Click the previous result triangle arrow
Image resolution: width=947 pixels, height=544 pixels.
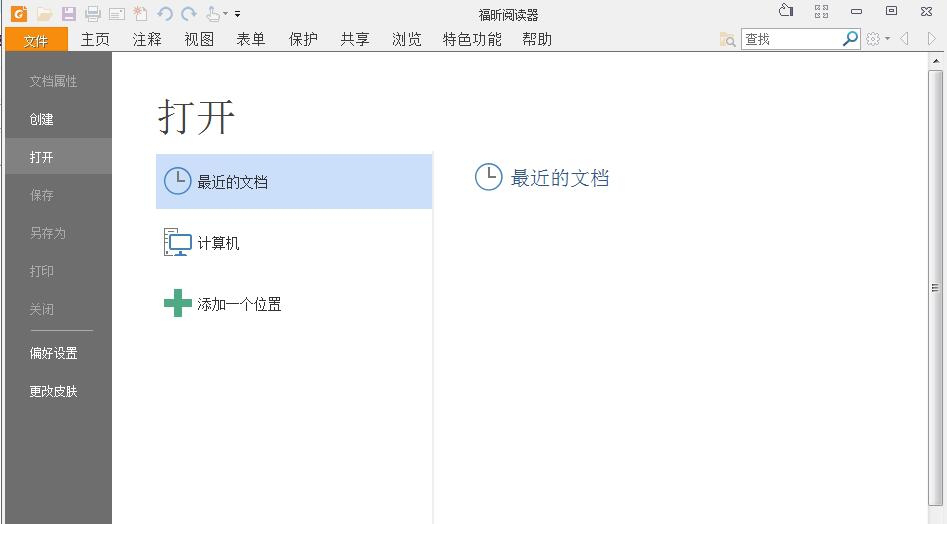point(905,39)
